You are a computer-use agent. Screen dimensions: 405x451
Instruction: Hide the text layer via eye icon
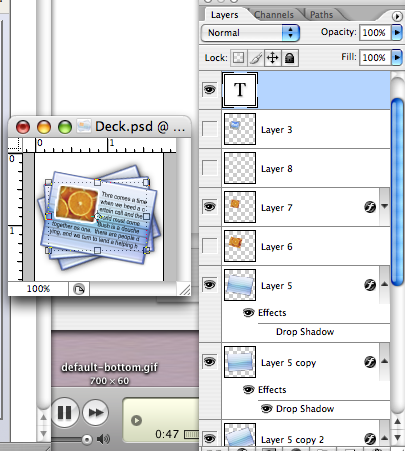point(210,89)
